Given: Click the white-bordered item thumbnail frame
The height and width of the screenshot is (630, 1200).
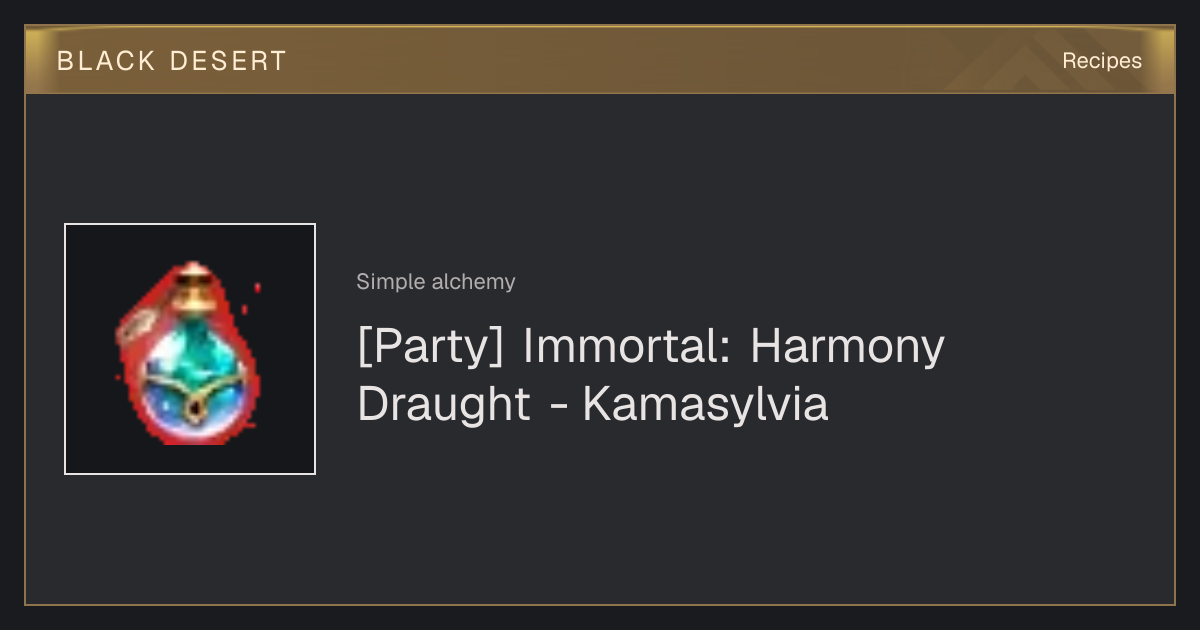Looking at the screenshot, I should click(190, 349).
